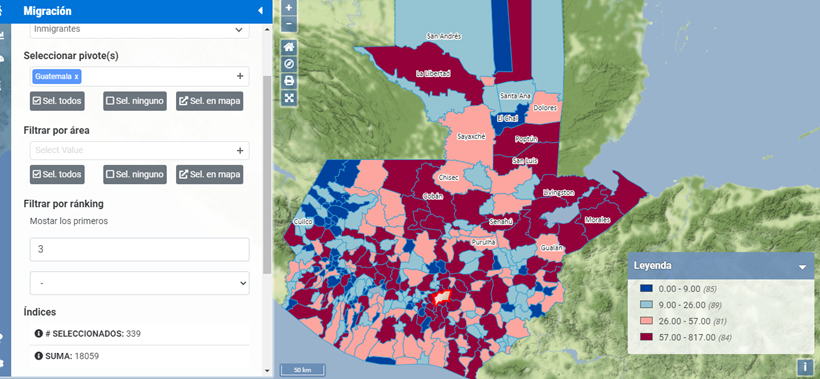820x379 pixels.
Task: Remove the Guatemala pivot tag
Action: (x=76, y=76)
